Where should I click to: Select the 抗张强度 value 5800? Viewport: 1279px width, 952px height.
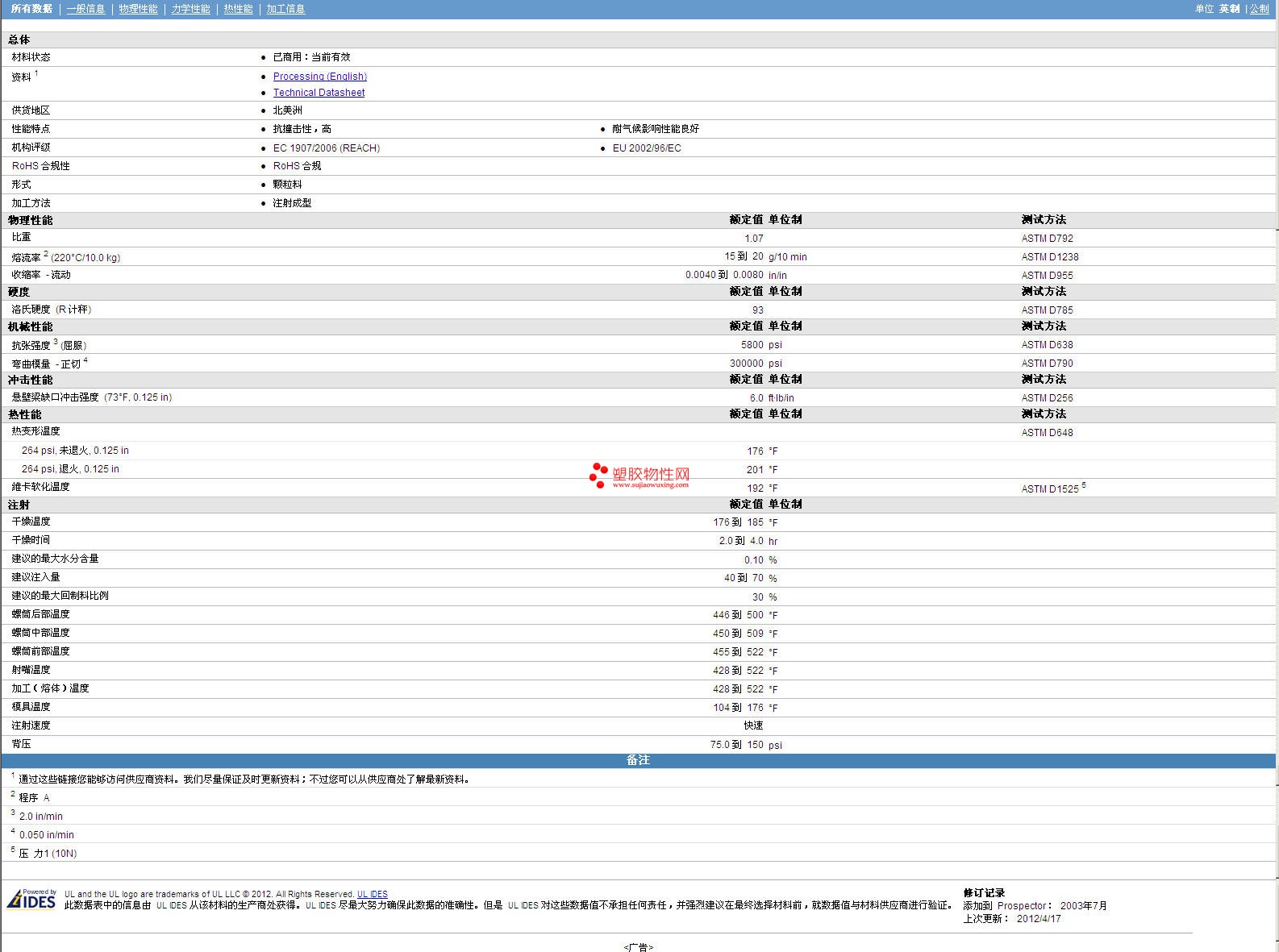coord(752,345)
